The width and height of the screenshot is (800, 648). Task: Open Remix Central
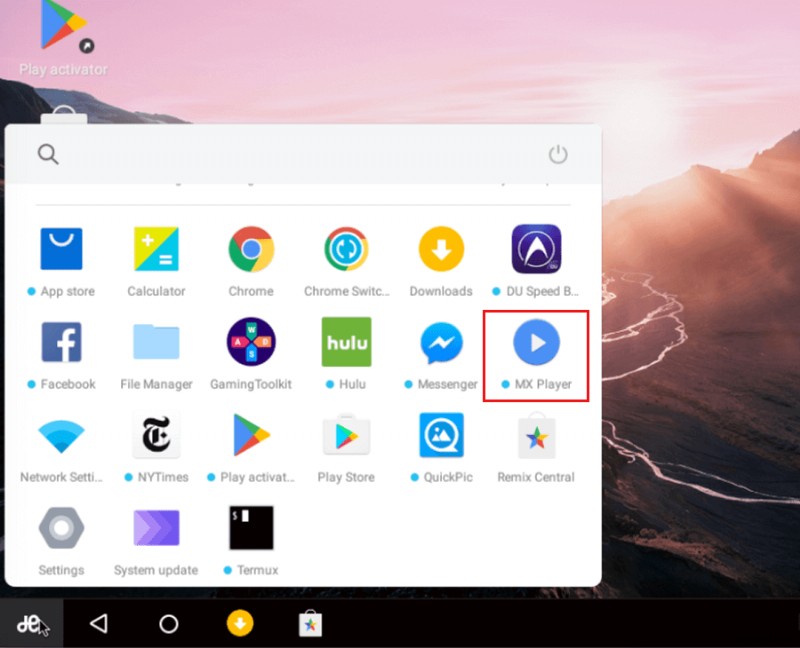535,435
